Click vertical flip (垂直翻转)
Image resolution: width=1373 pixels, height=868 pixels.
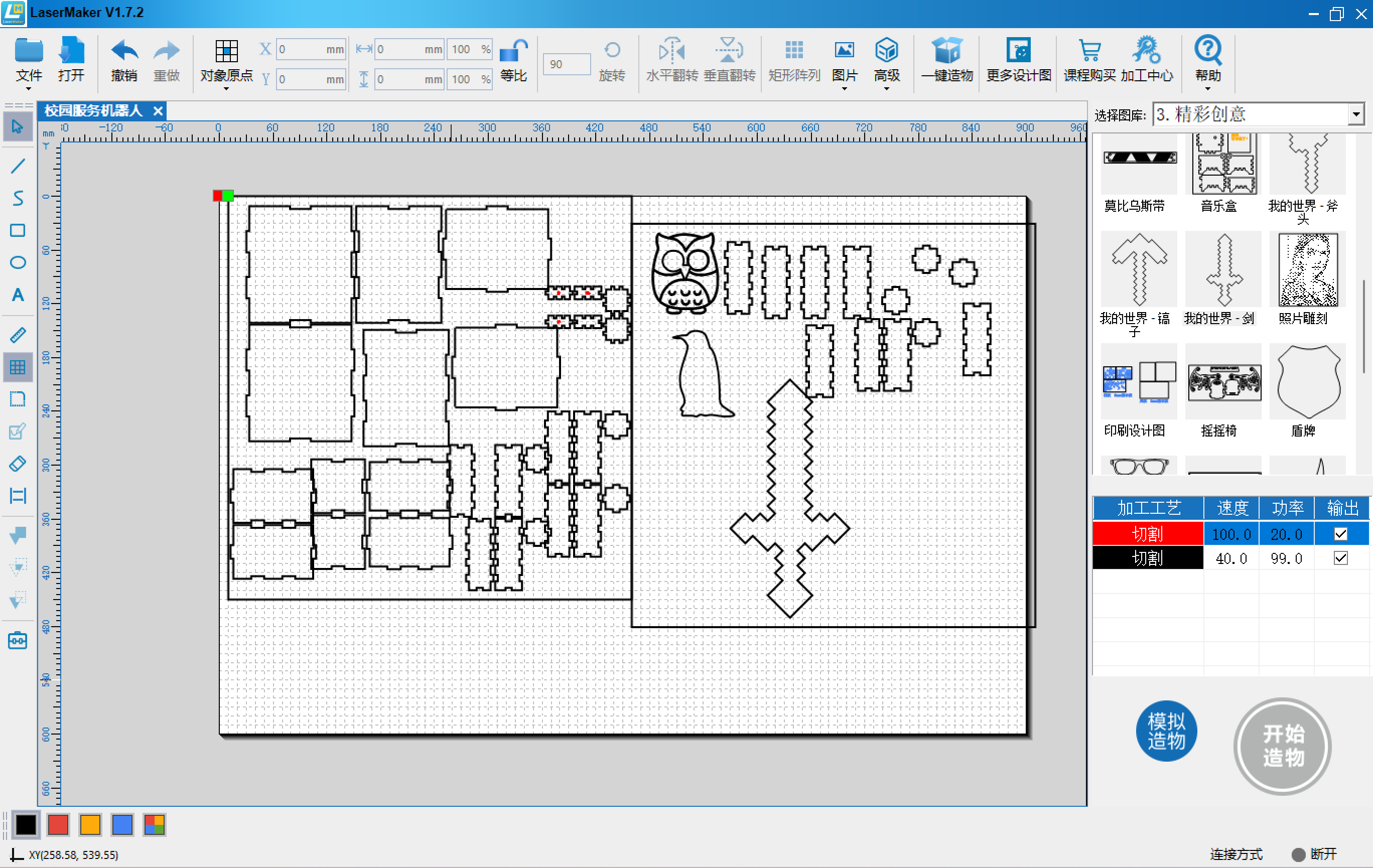tap(729, 60)
